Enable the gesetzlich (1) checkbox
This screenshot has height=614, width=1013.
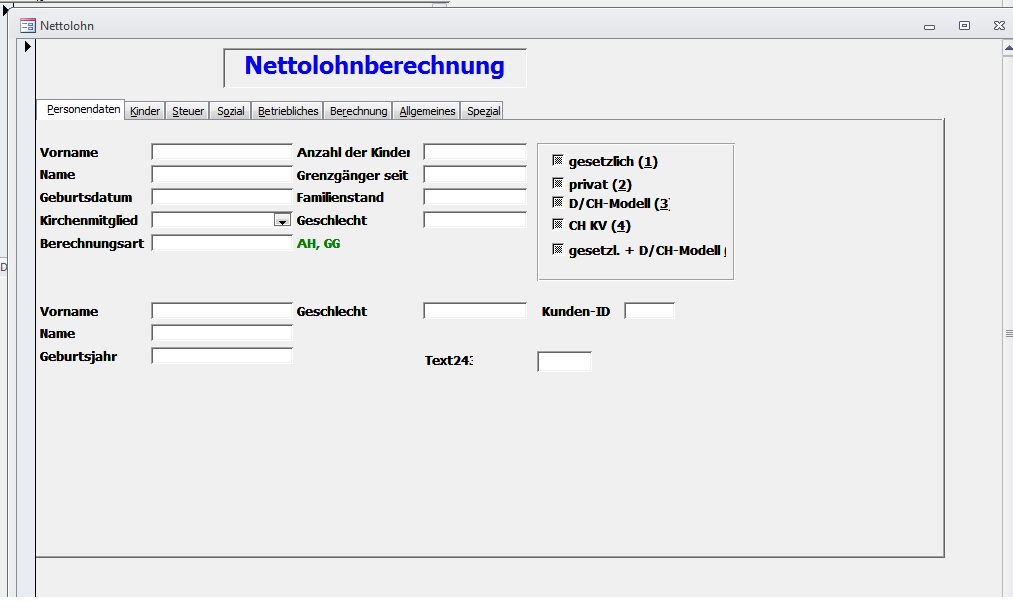[x=558, y=160]
